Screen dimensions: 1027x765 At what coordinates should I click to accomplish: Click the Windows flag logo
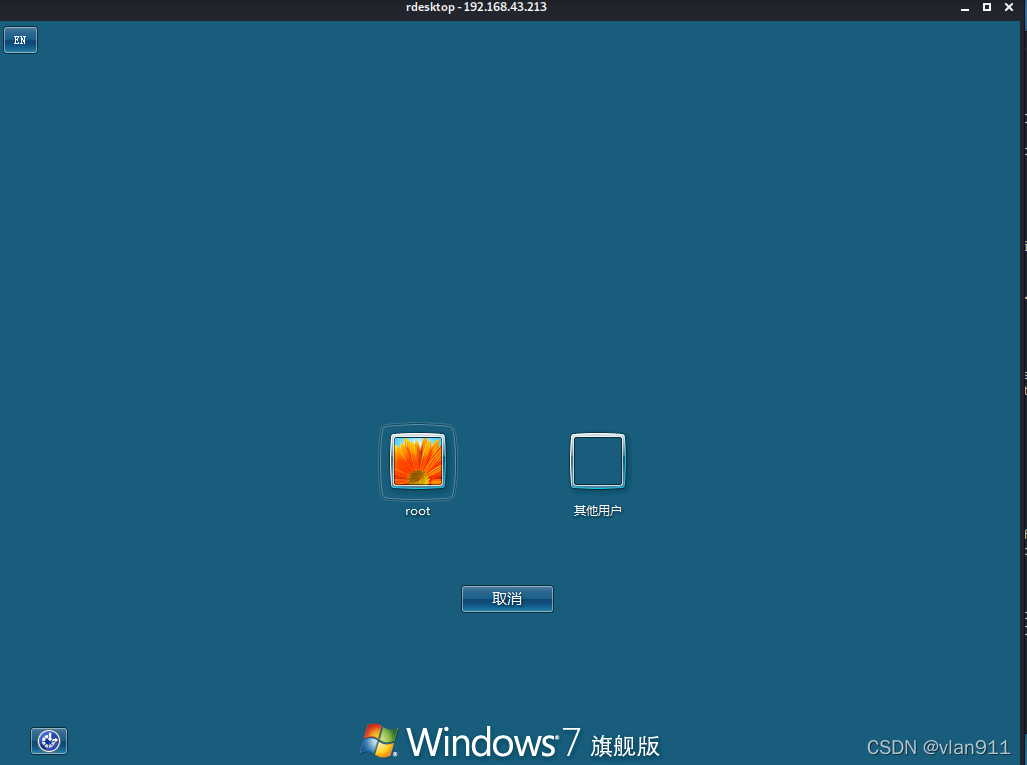click(381, 742)
